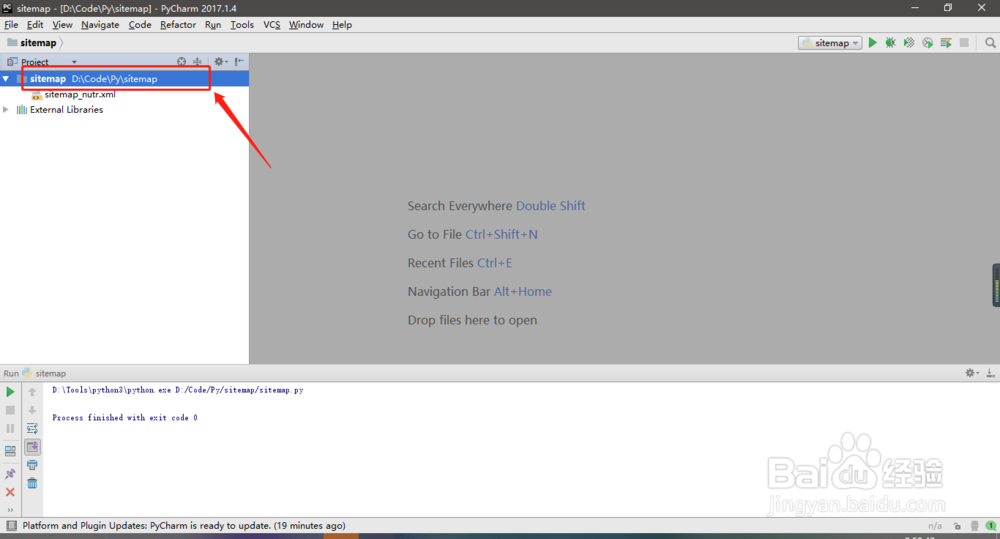This screenshot has width=1000, height=539.
Task: Click the python.exe command line output
Action: (178, 390)
